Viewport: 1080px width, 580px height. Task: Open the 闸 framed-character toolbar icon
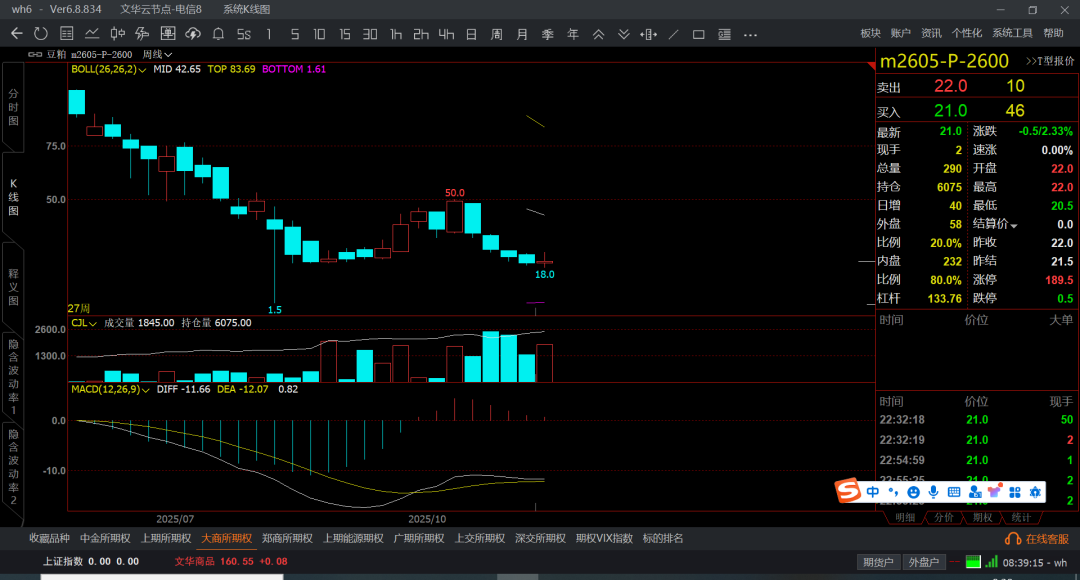click(x=167, y=34)
